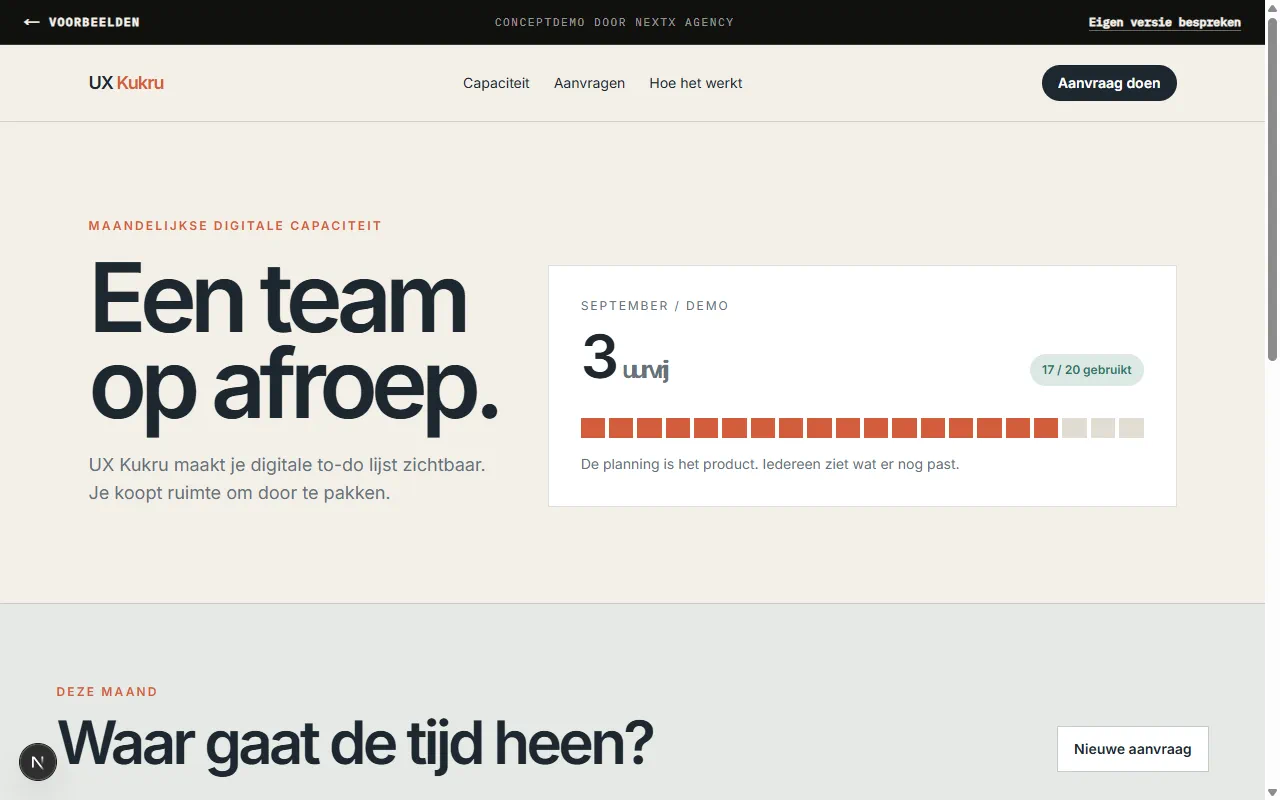Click the De planning is het product sentence

770,464
